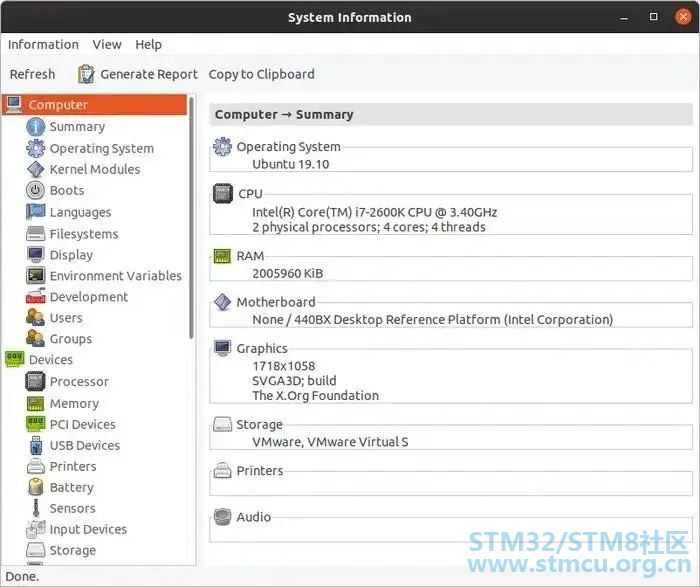The width and height of the screenshot is (700, 587).
Task: Open the Filesystems drive icon entry
Action: click(x=35, y=233)
